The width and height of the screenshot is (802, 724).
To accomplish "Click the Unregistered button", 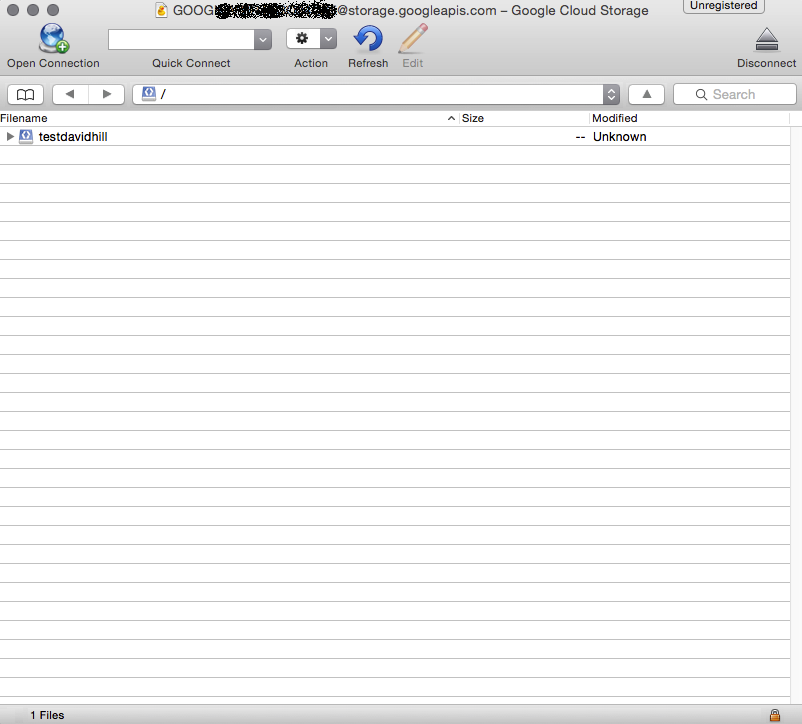I will coord(724,6).
